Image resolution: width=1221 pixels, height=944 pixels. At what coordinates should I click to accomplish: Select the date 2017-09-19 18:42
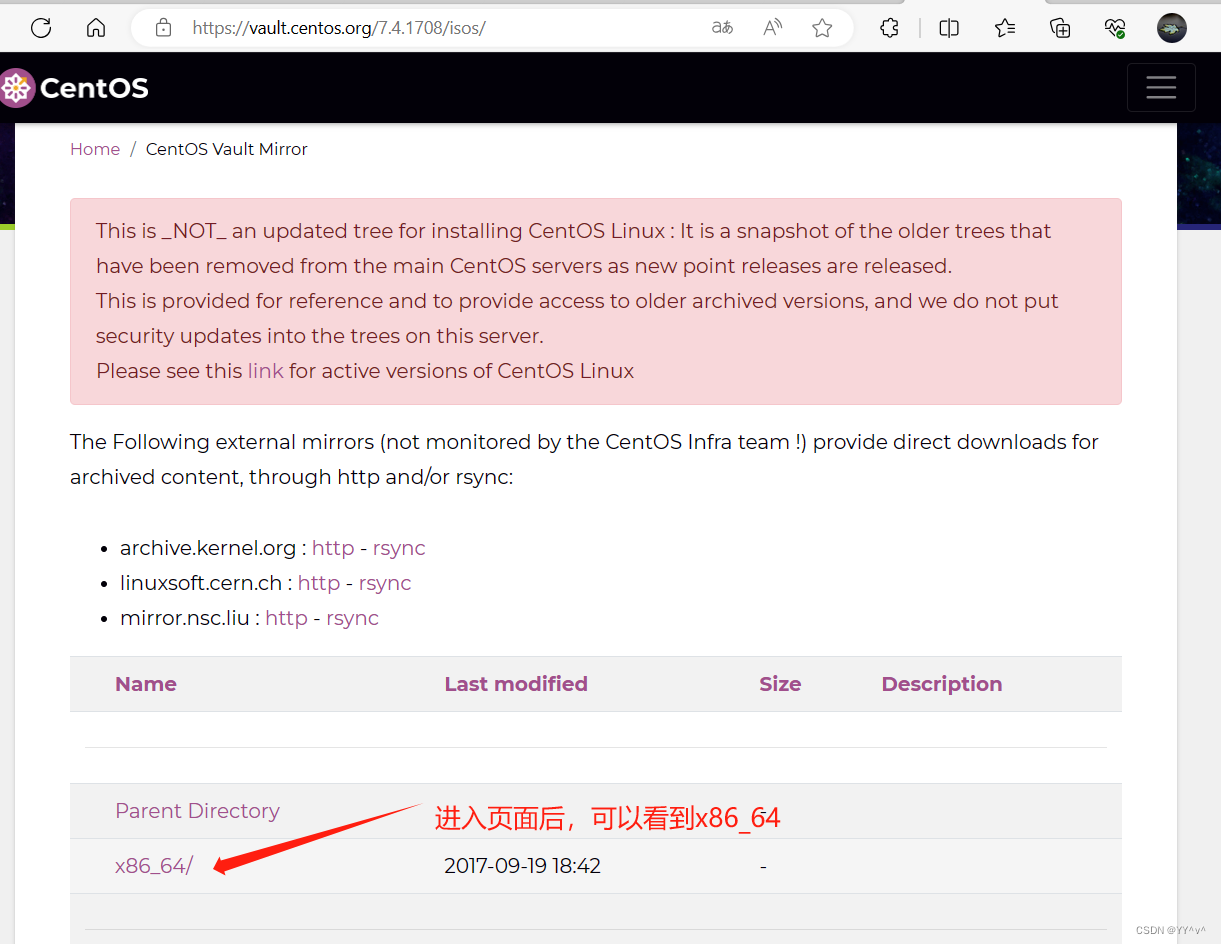[522, 866]
